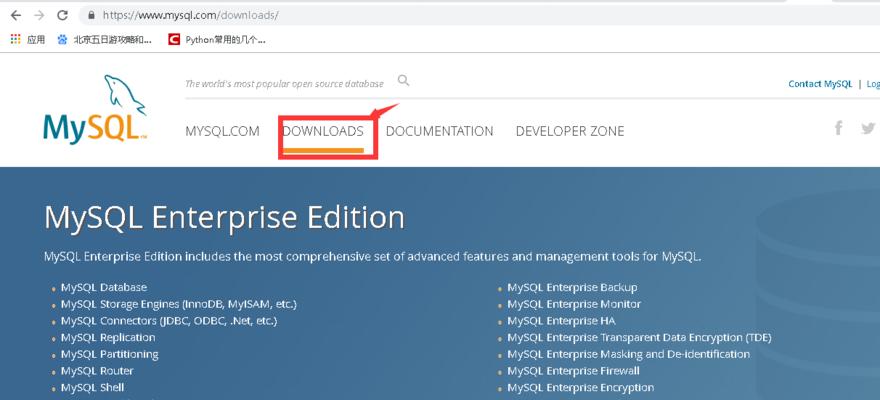Click MySQL Enterprise Masking and De-identification item

629,355
